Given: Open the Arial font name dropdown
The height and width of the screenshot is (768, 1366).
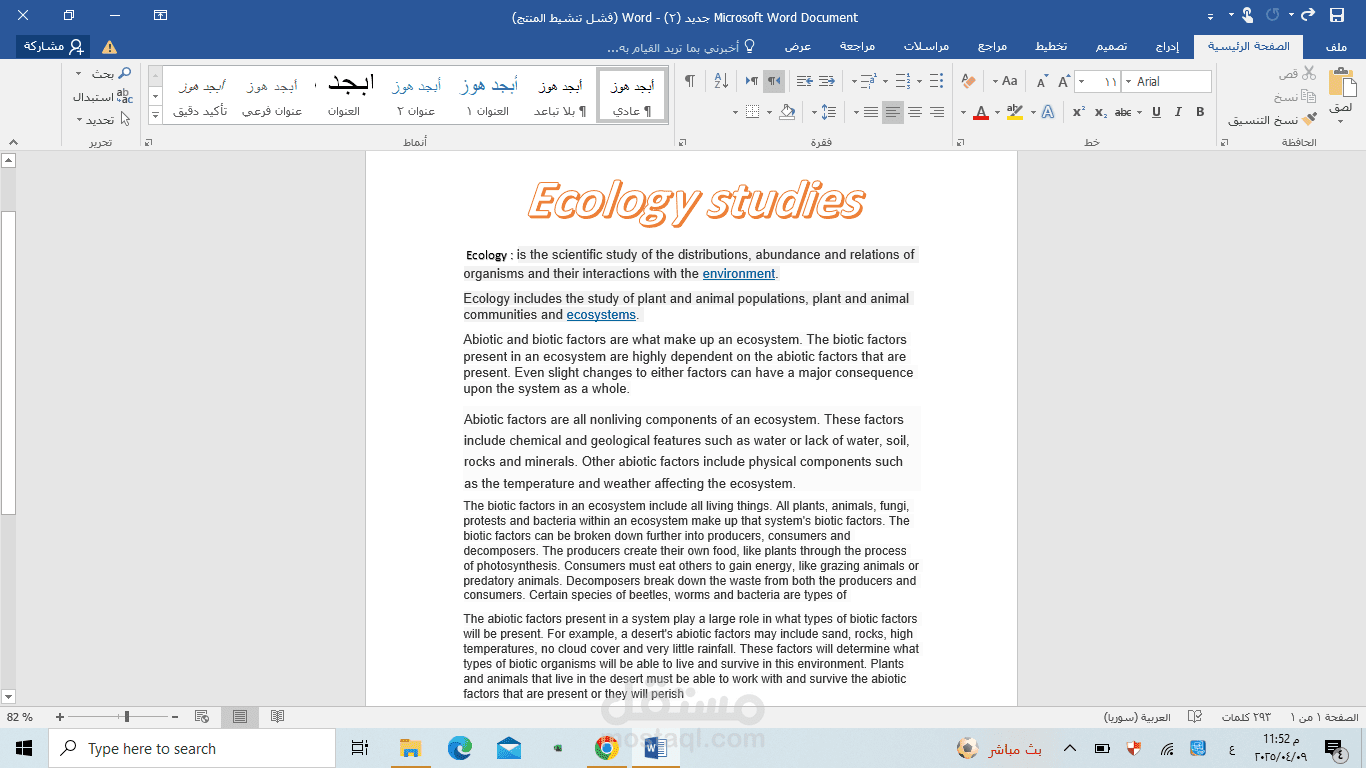Looking at the screenshot, I should coord(1128,81).
